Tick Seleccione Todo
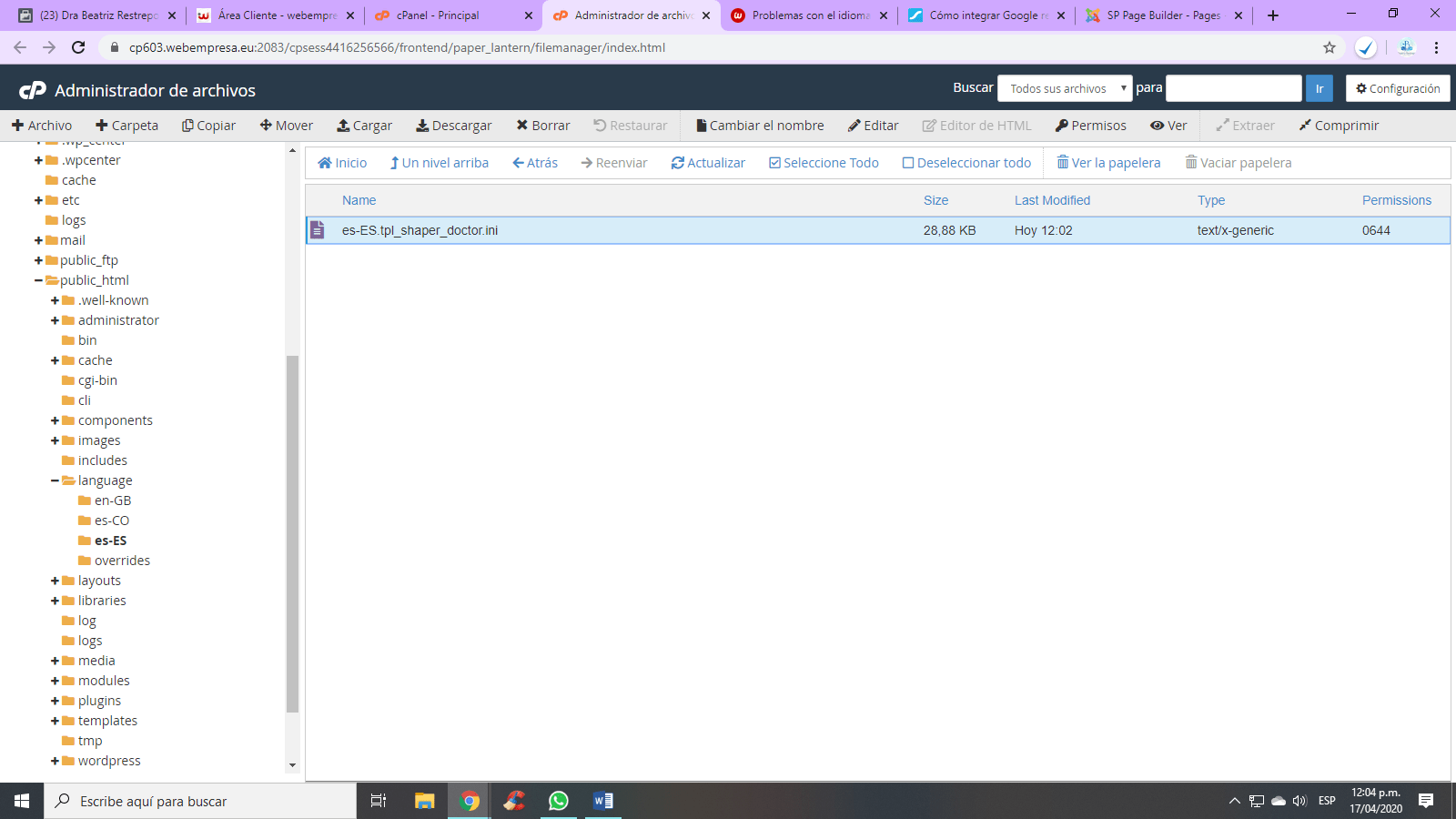 [824, 163]
